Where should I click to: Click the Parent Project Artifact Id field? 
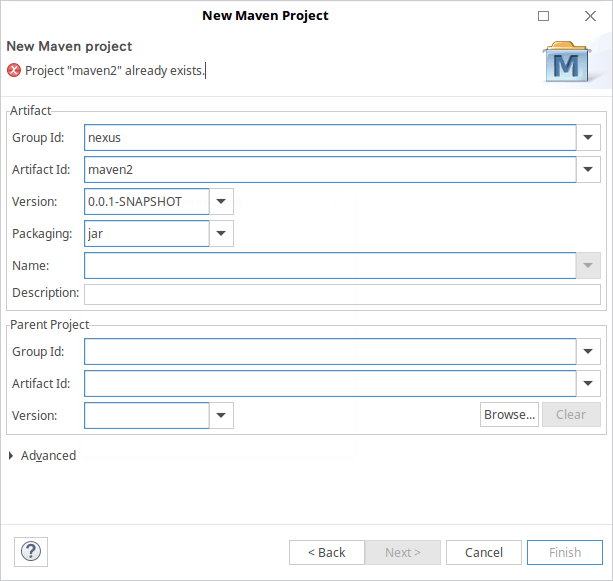coord(330,383)
